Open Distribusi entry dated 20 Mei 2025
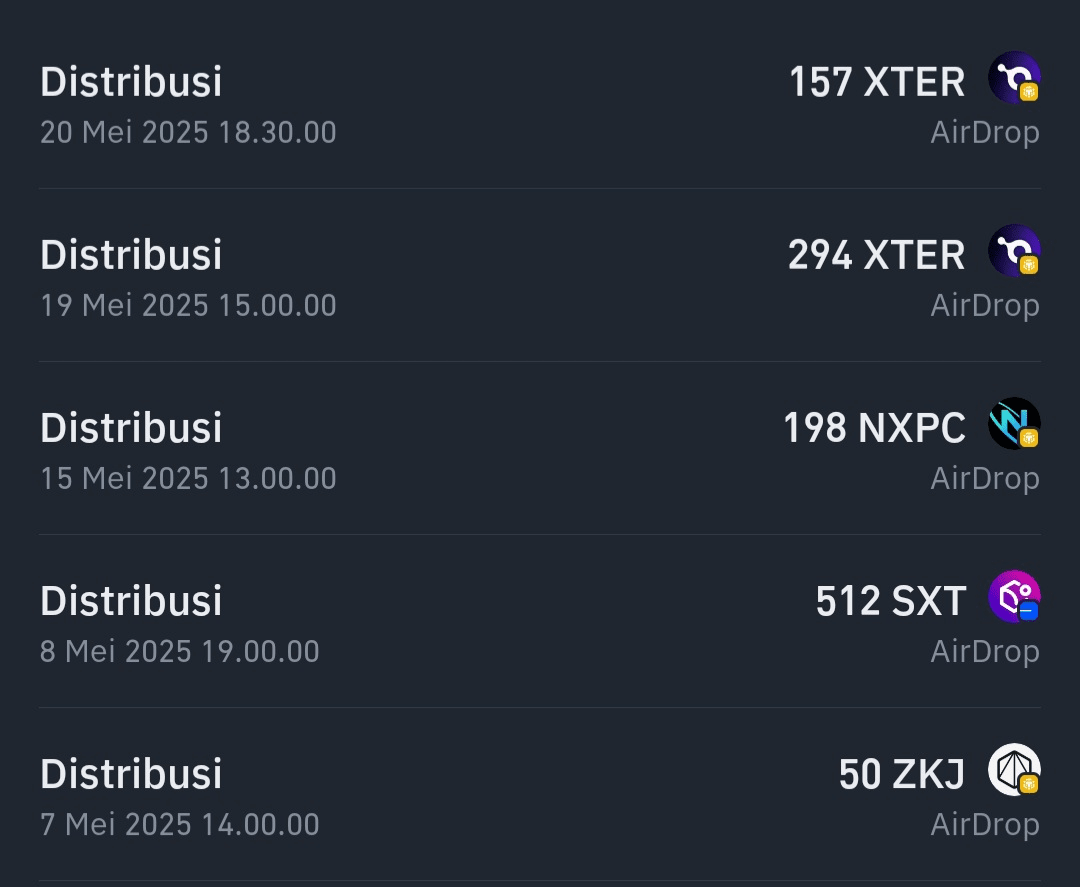 540,102
